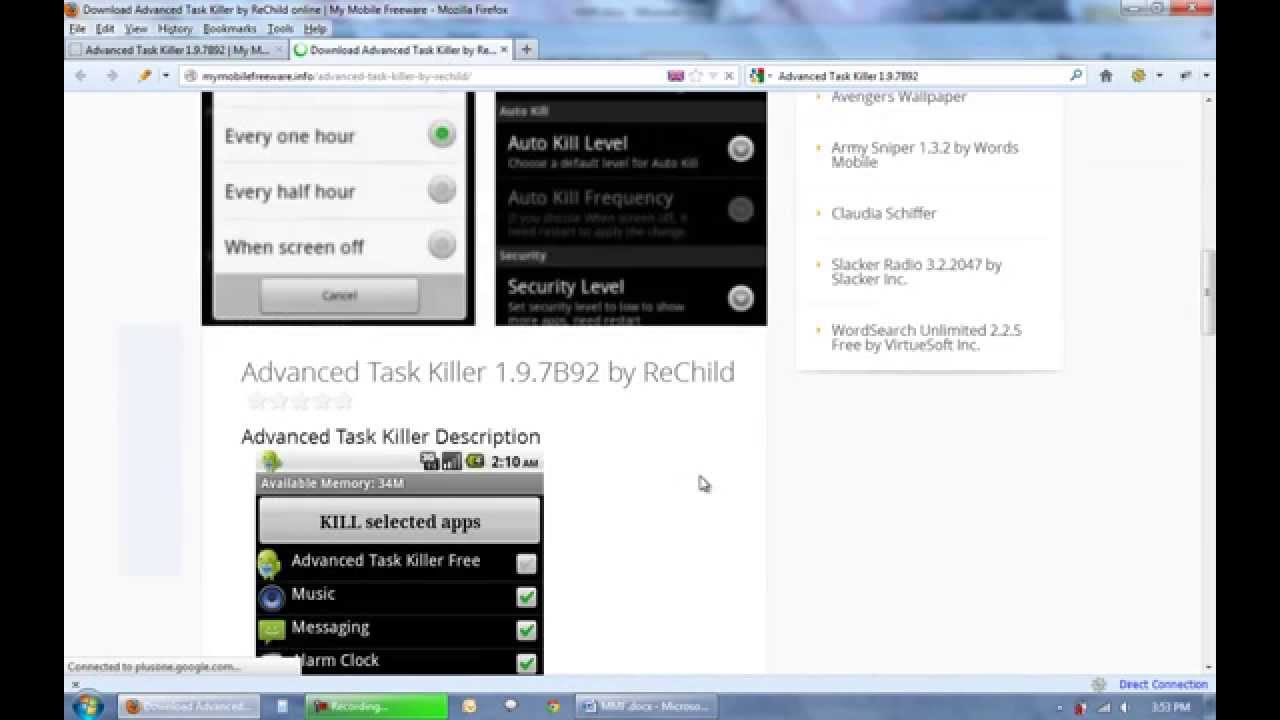
Task: Click the 'Advanced Task Killer 1.9.7B92 by ReChild' heading
Action: click(x=488, y=372)
